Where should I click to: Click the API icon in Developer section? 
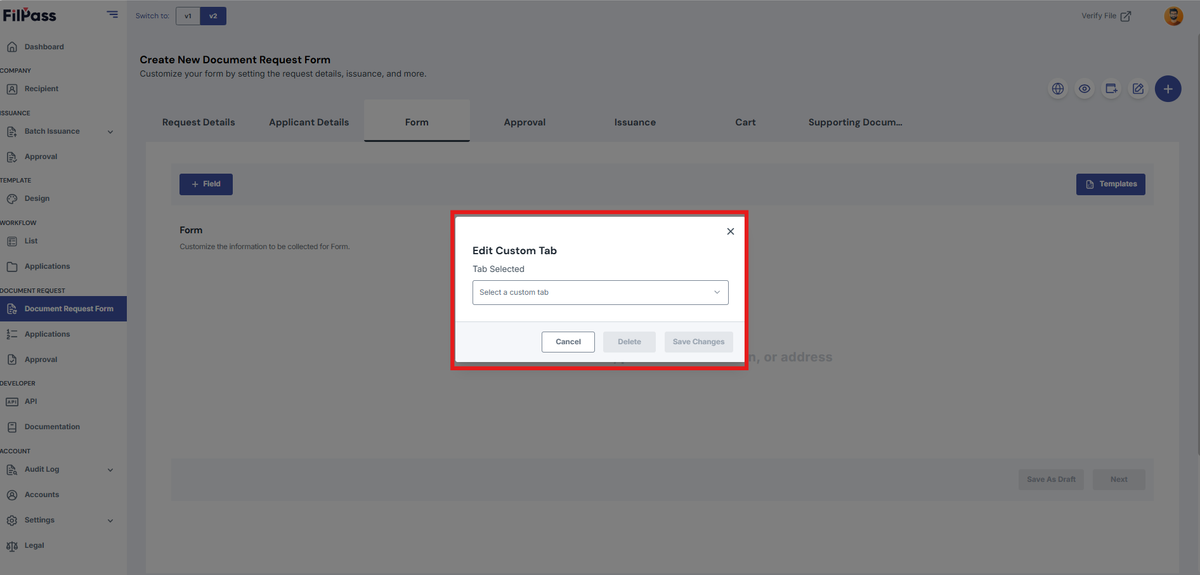[12, 401]
